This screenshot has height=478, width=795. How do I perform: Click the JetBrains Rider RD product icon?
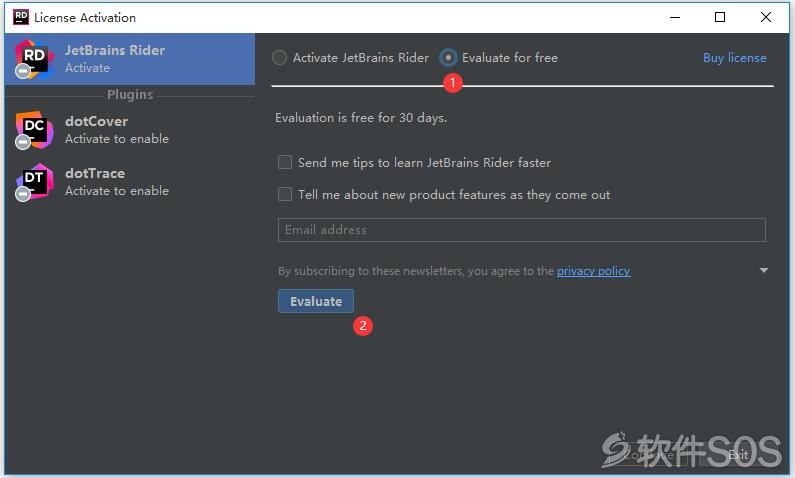pos(33,59)
